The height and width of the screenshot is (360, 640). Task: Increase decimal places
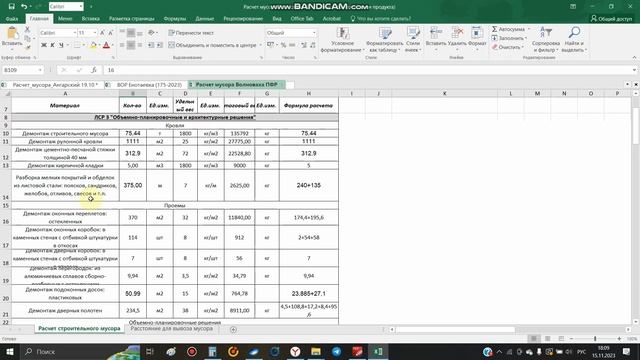coord(304,45)
